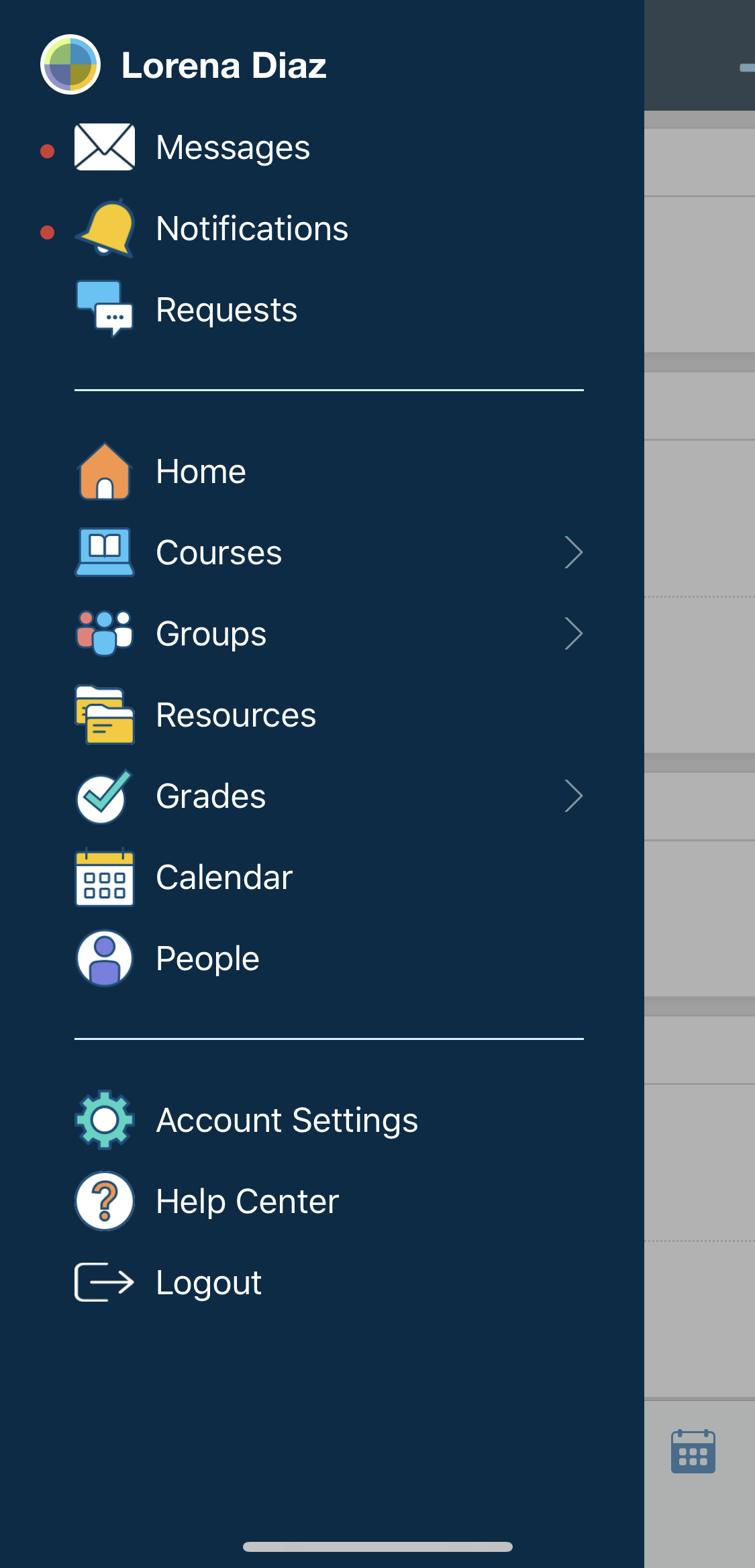755x1568 pixels.
Task: Open the Notifications bell icon
Action: (x=105, y=228)
